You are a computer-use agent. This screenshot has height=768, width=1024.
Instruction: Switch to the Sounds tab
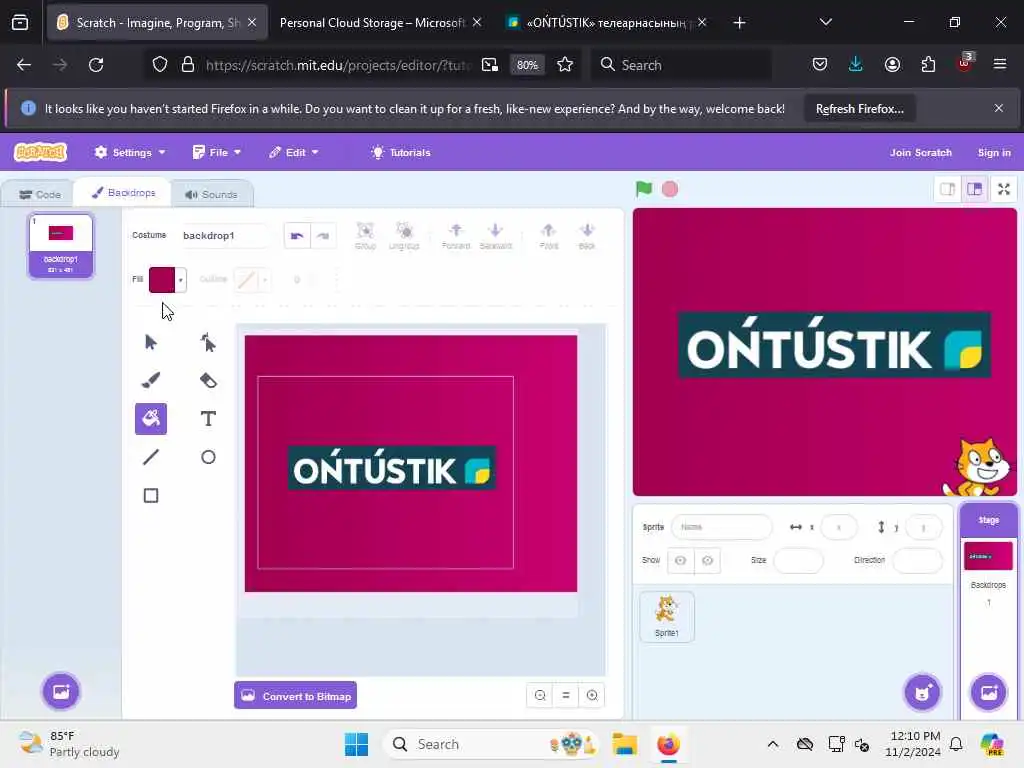(x=211, y=194)
